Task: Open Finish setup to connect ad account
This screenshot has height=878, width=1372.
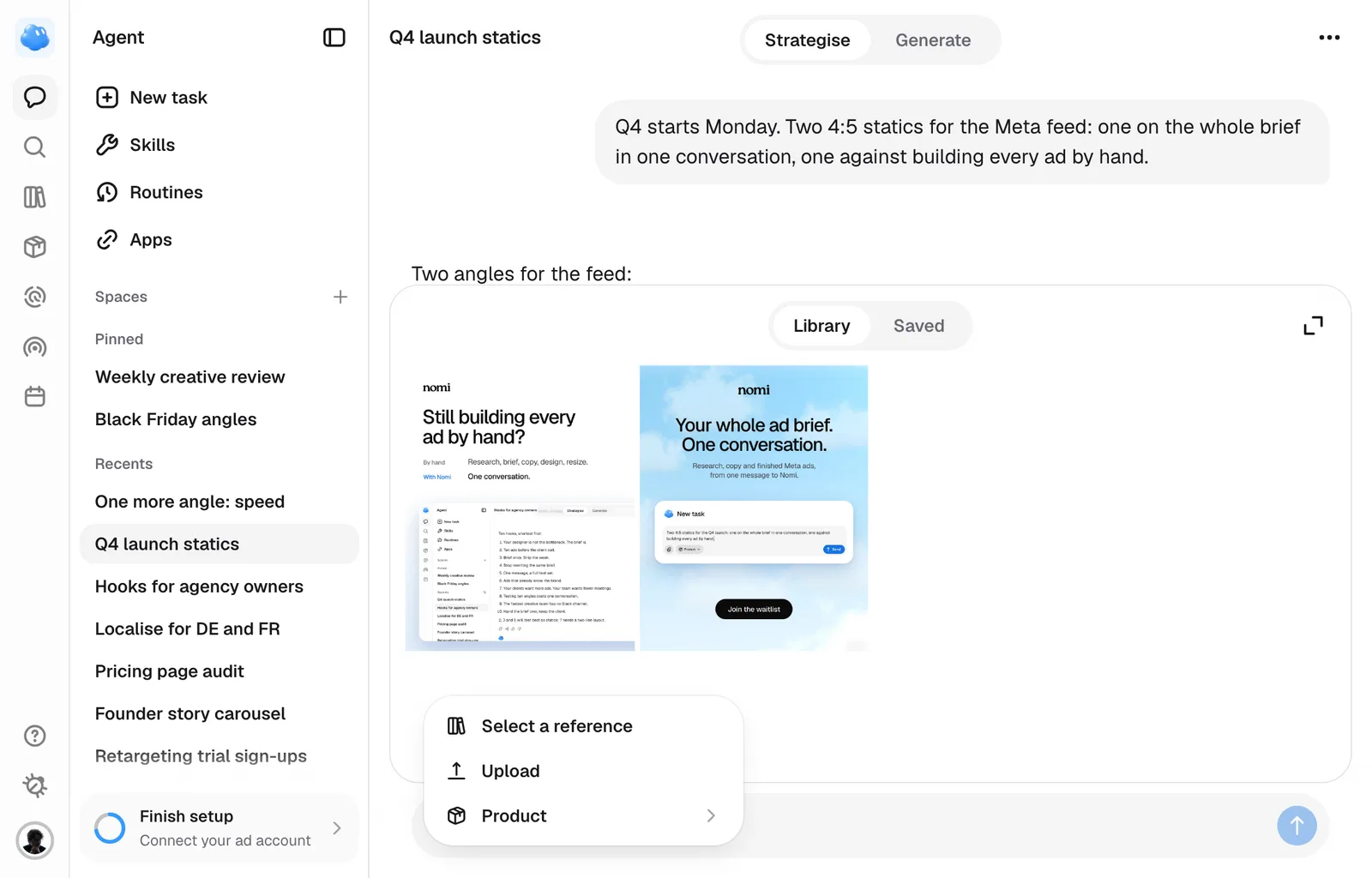Action: 220,828
